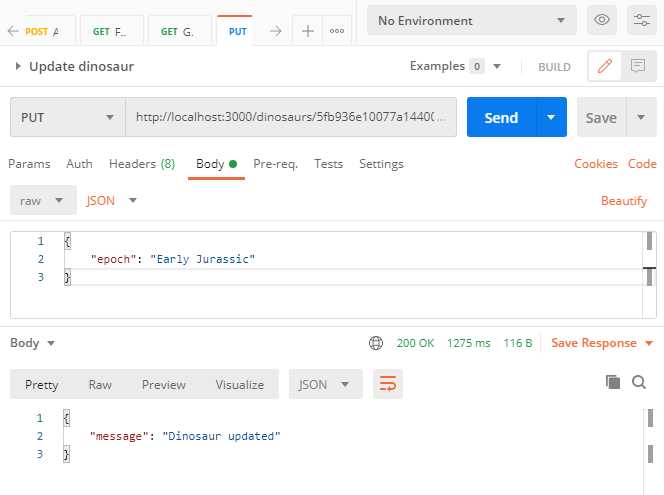Open the Send button dropdown arrow

click(x=551, y=117)
